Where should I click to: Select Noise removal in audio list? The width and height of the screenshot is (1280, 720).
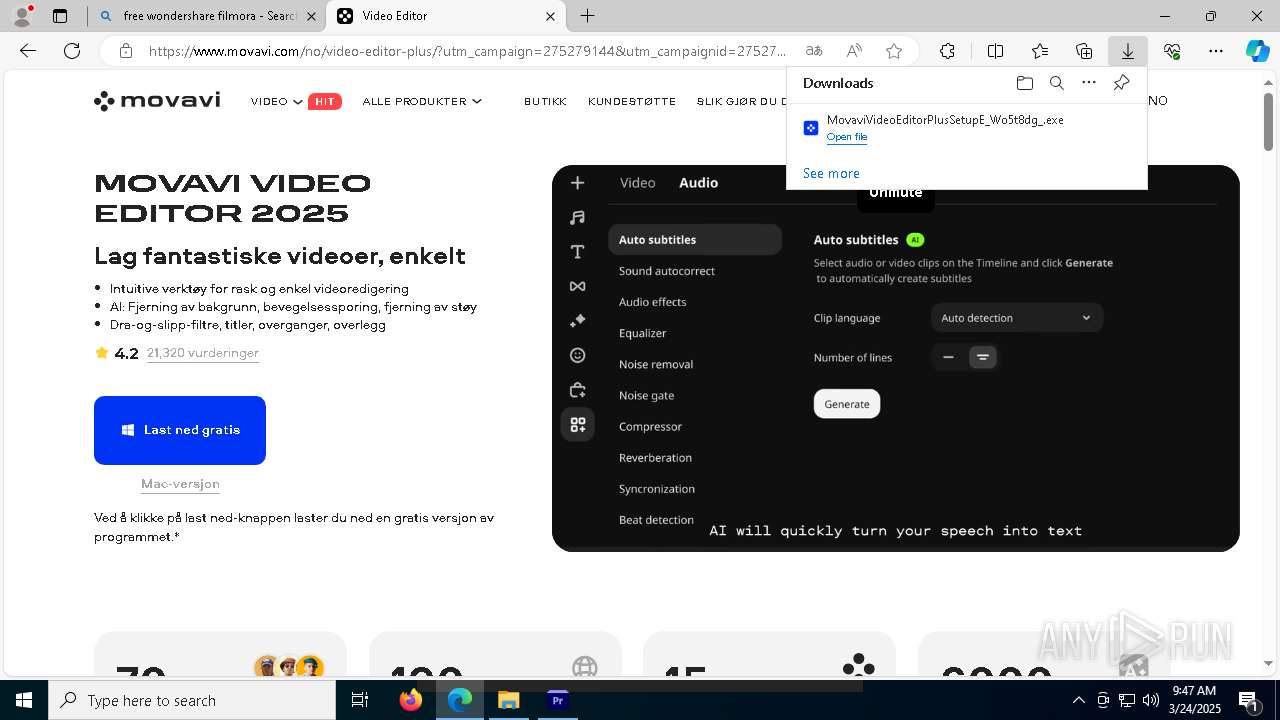[x=656, y=364]
